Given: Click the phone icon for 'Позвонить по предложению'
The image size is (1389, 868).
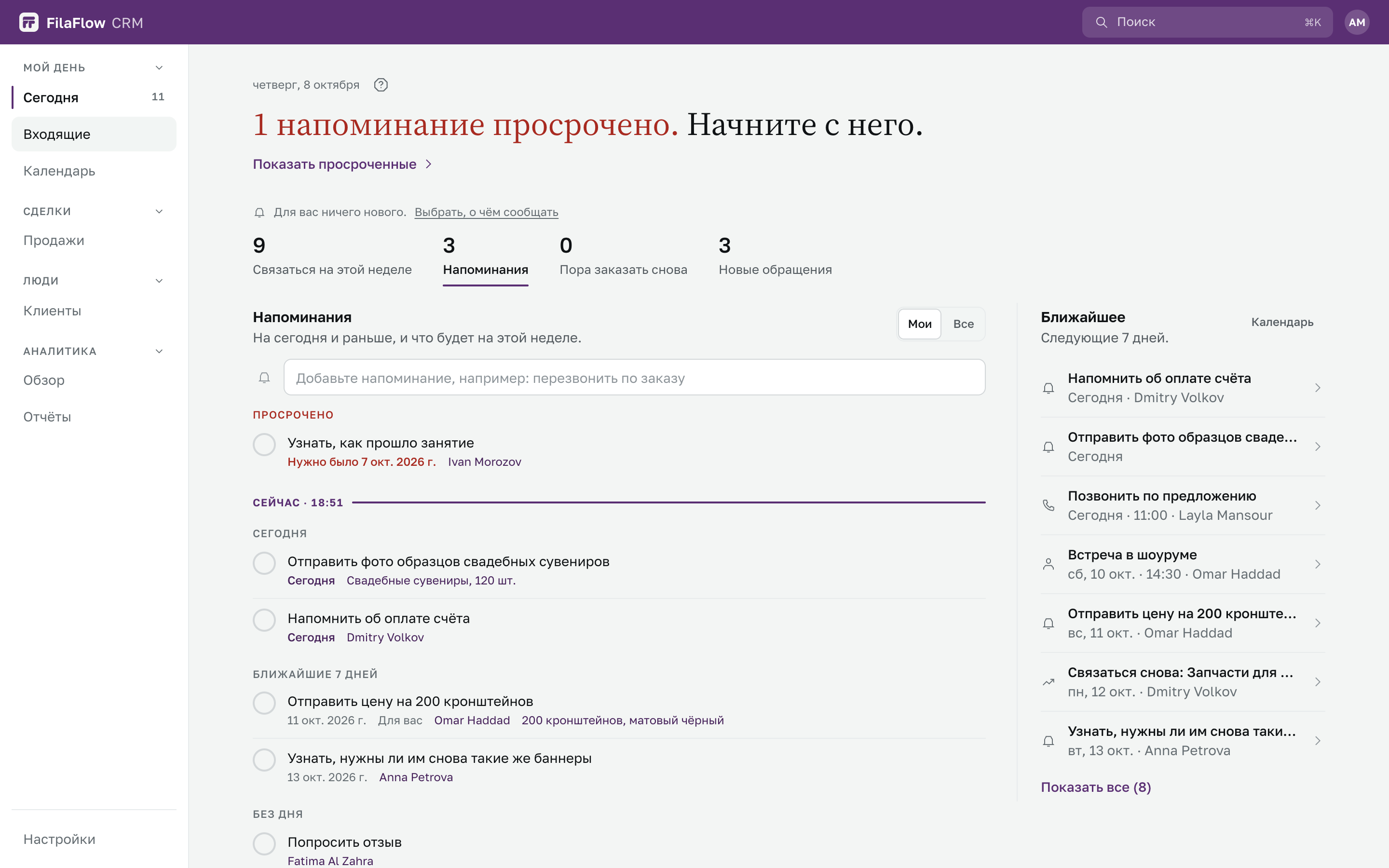Looking at the screenshot, I should point(1048,506).
